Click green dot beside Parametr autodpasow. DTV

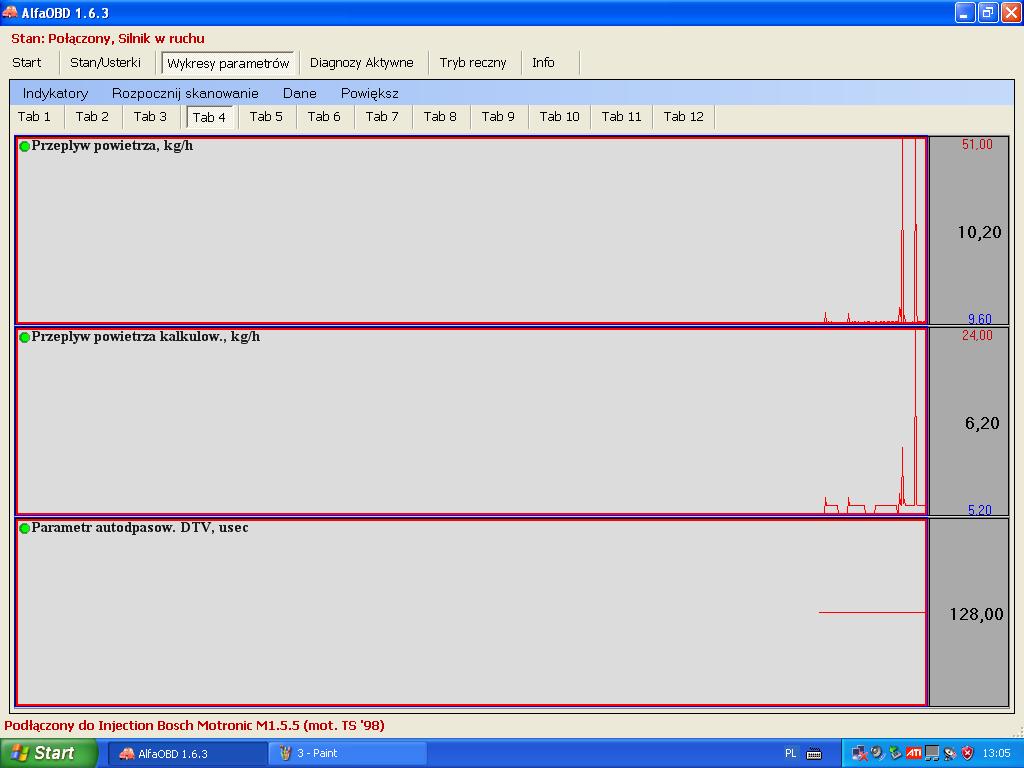pos(25,528)
